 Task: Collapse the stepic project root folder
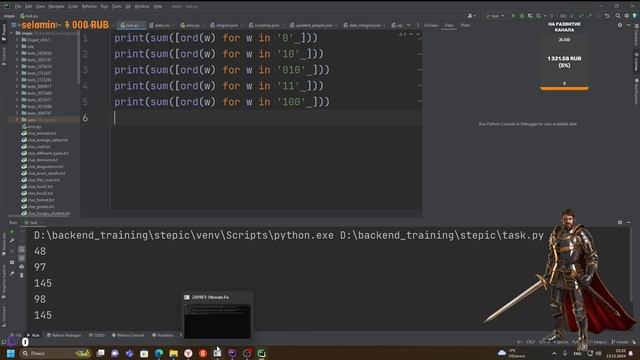coord(12,33)
